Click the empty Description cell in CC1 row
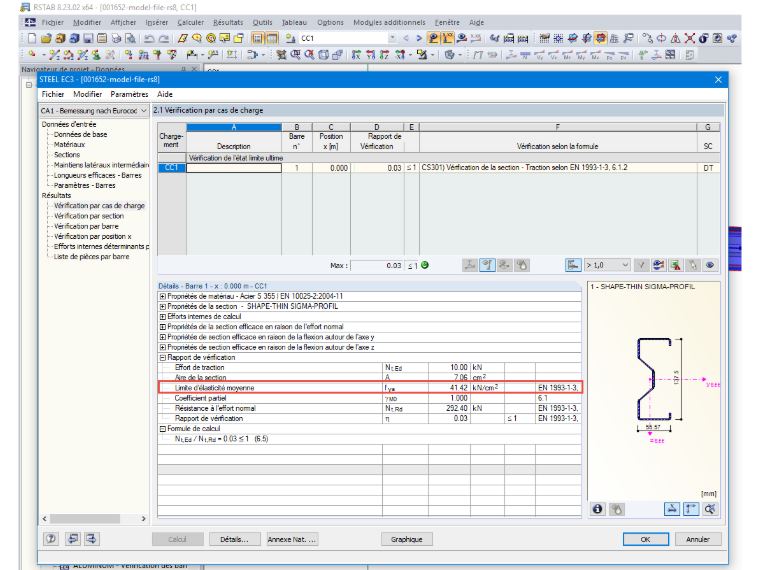The height and width of the screenshot is (570, 760). 234,168
